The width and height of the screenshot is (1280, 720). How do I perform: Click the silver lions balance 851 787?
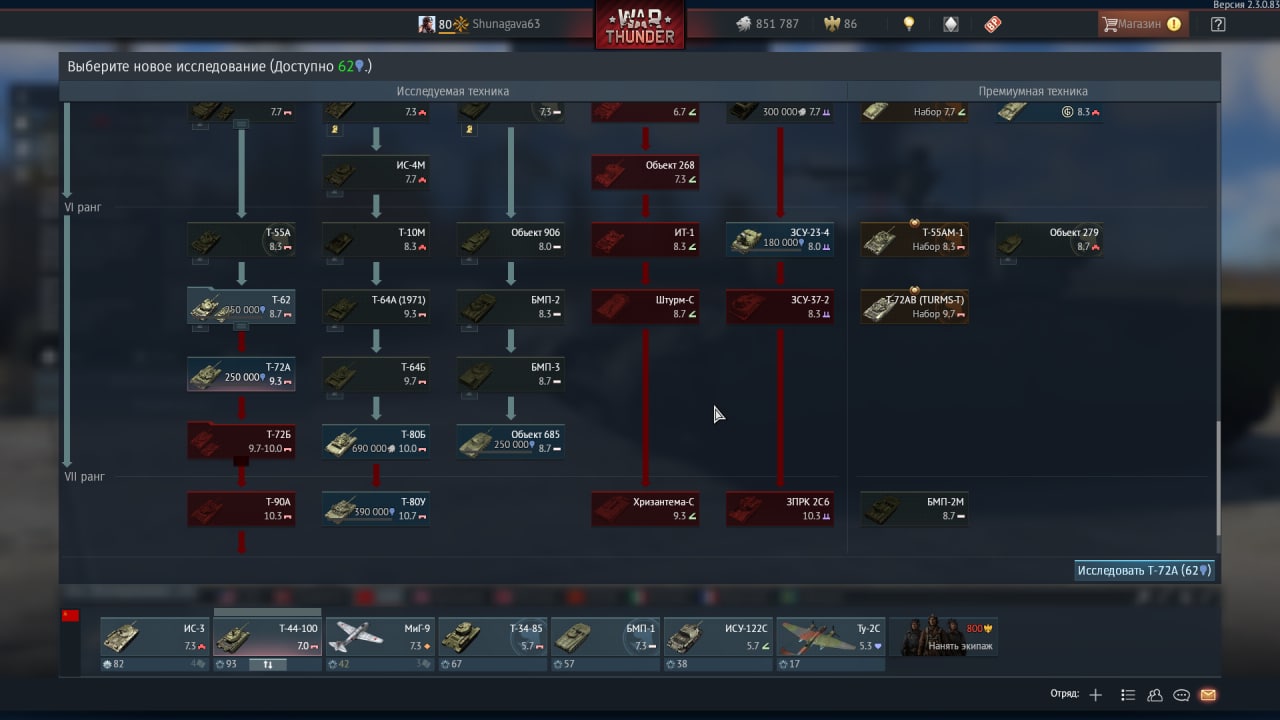pos(767,24)
